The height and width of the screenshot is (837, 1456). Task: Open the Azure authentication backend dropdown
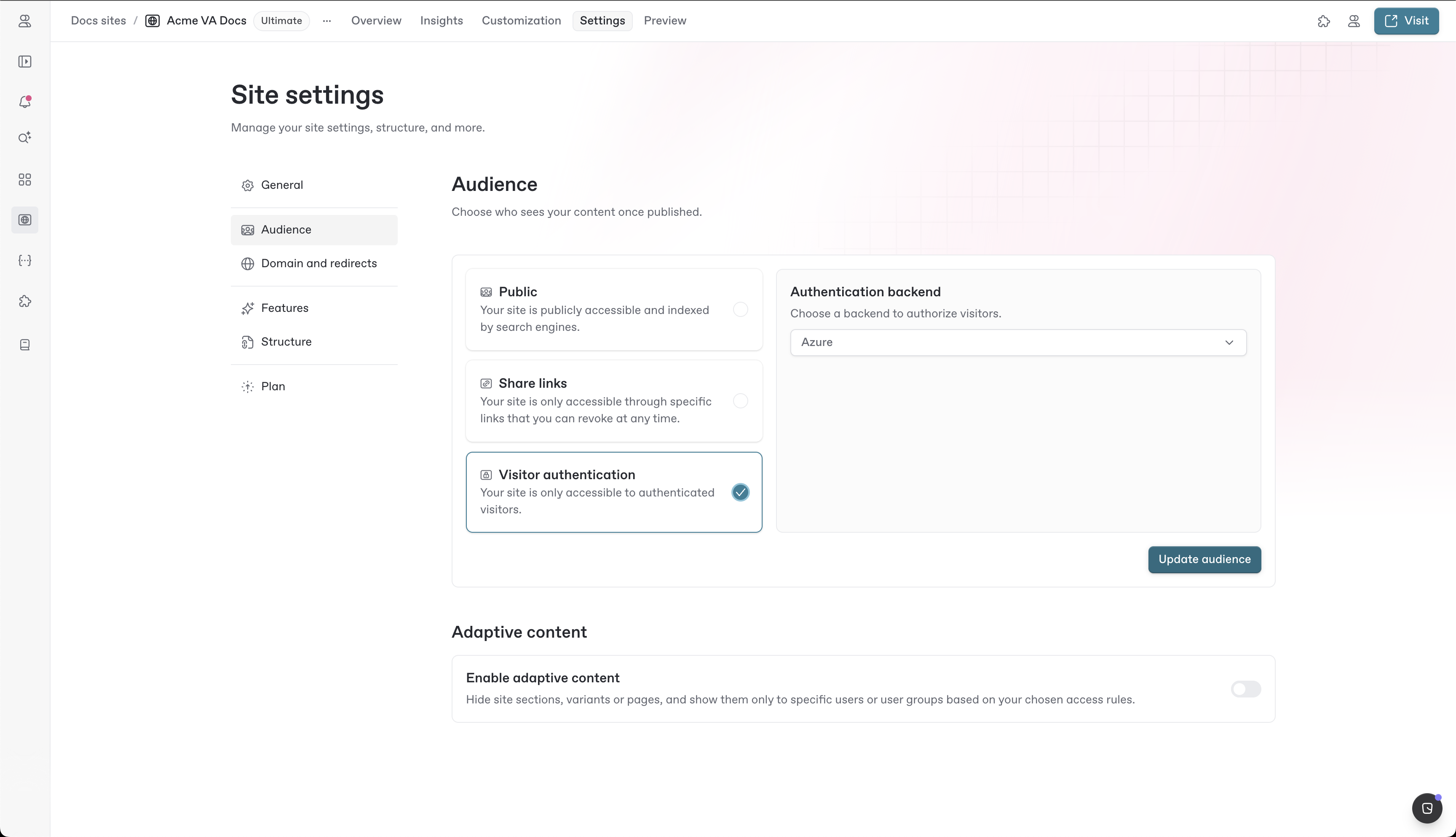(1017, 342)
